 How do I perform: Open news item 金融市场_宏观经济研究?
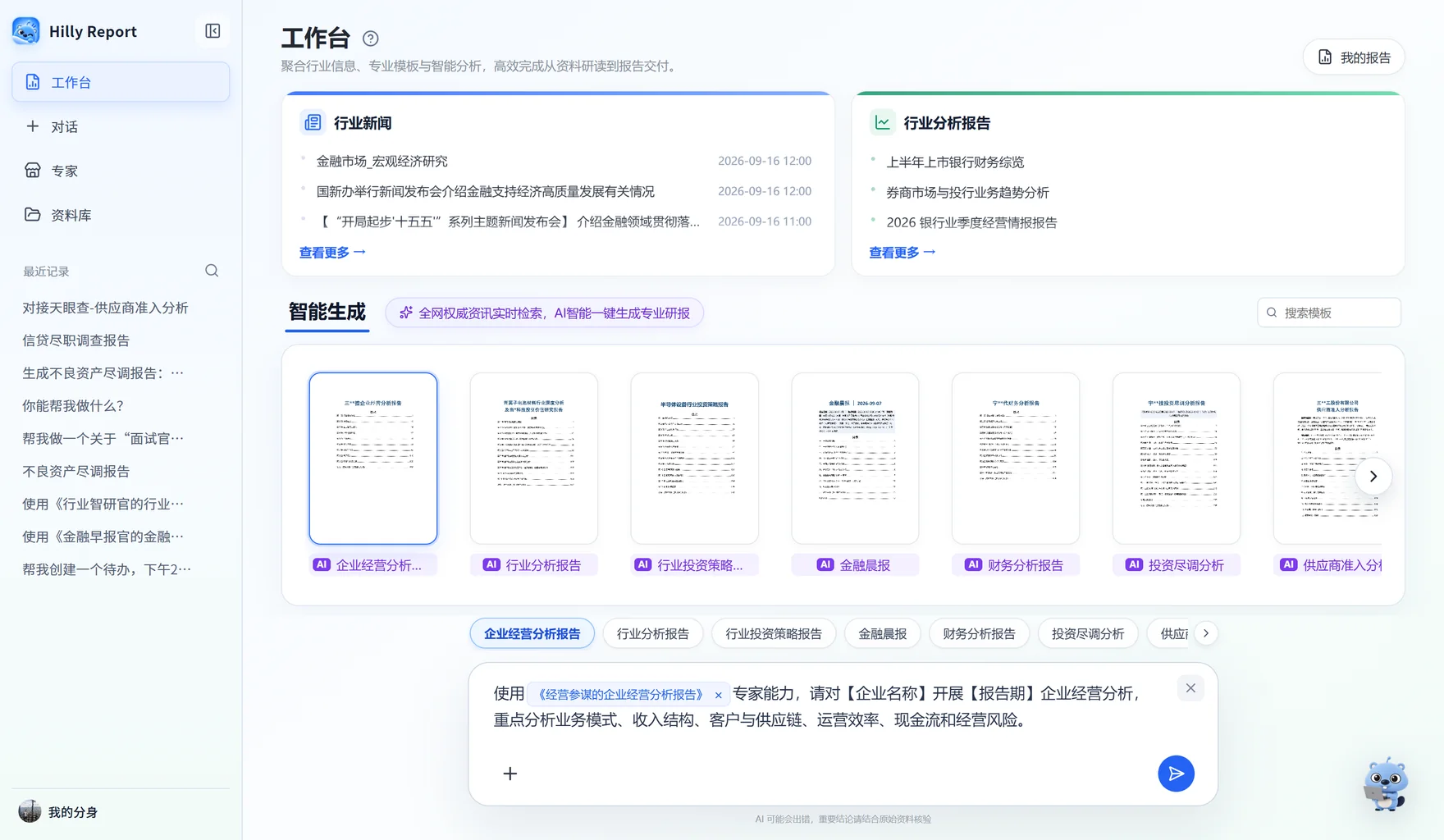pyautogui.click(x=382, y=162)
